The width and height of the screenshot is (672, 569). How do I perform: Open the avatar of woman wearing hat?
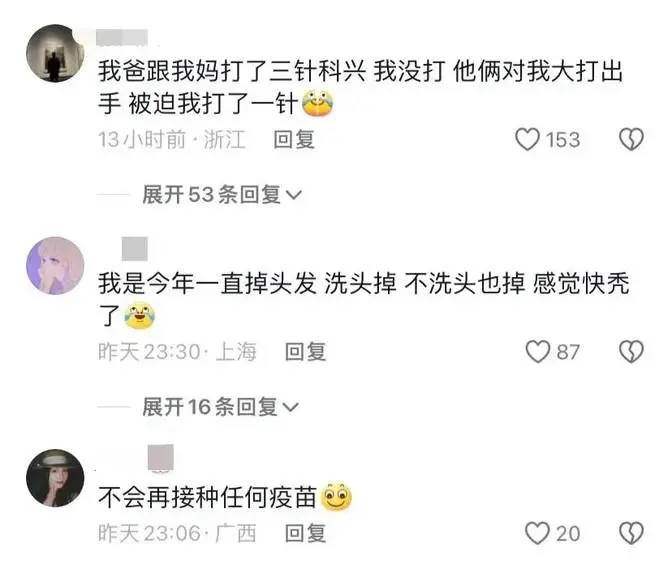(55, 478)
